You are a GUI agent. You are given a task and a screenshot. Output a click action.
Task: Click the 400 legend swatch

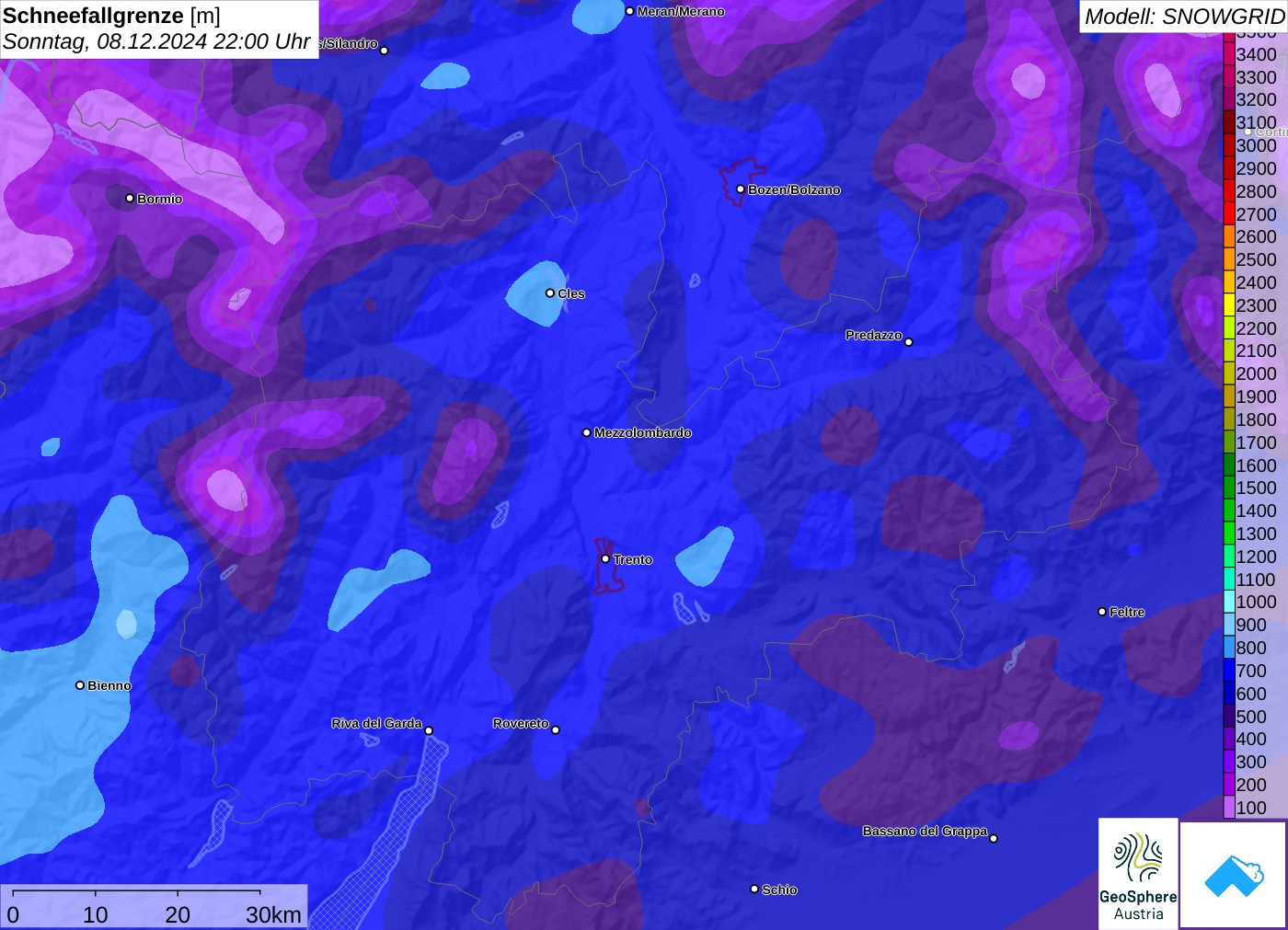click(x=1228, y=739)
